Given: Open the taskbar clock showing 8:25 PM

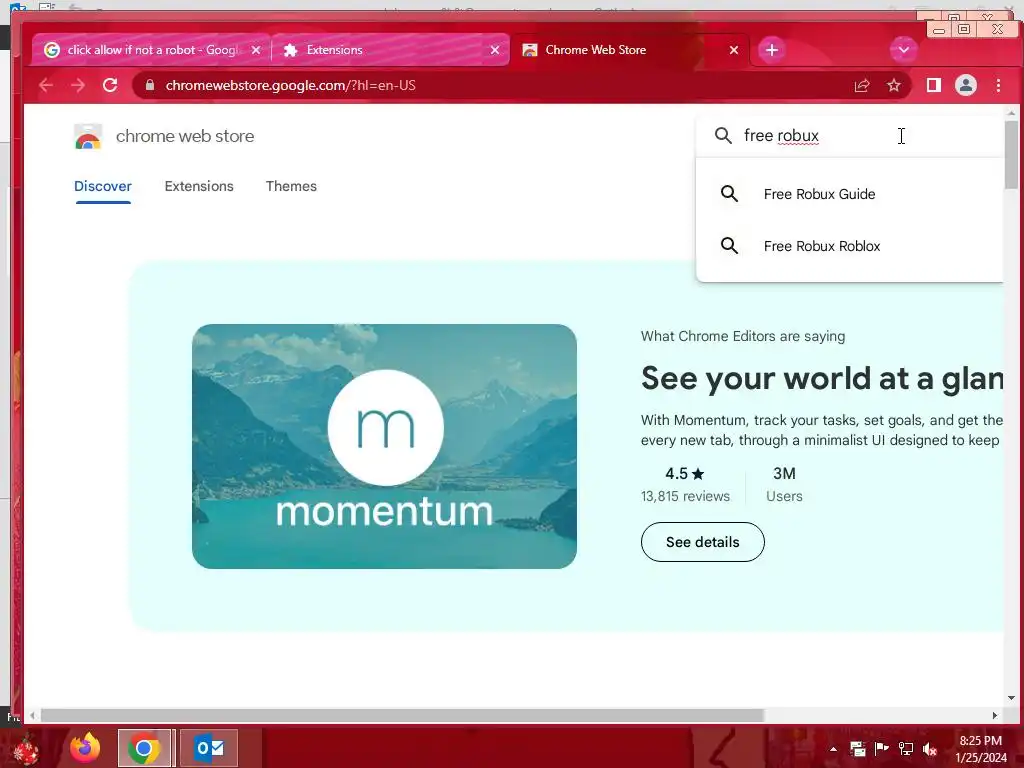Looking at the screenshot, I should (980, 749).
